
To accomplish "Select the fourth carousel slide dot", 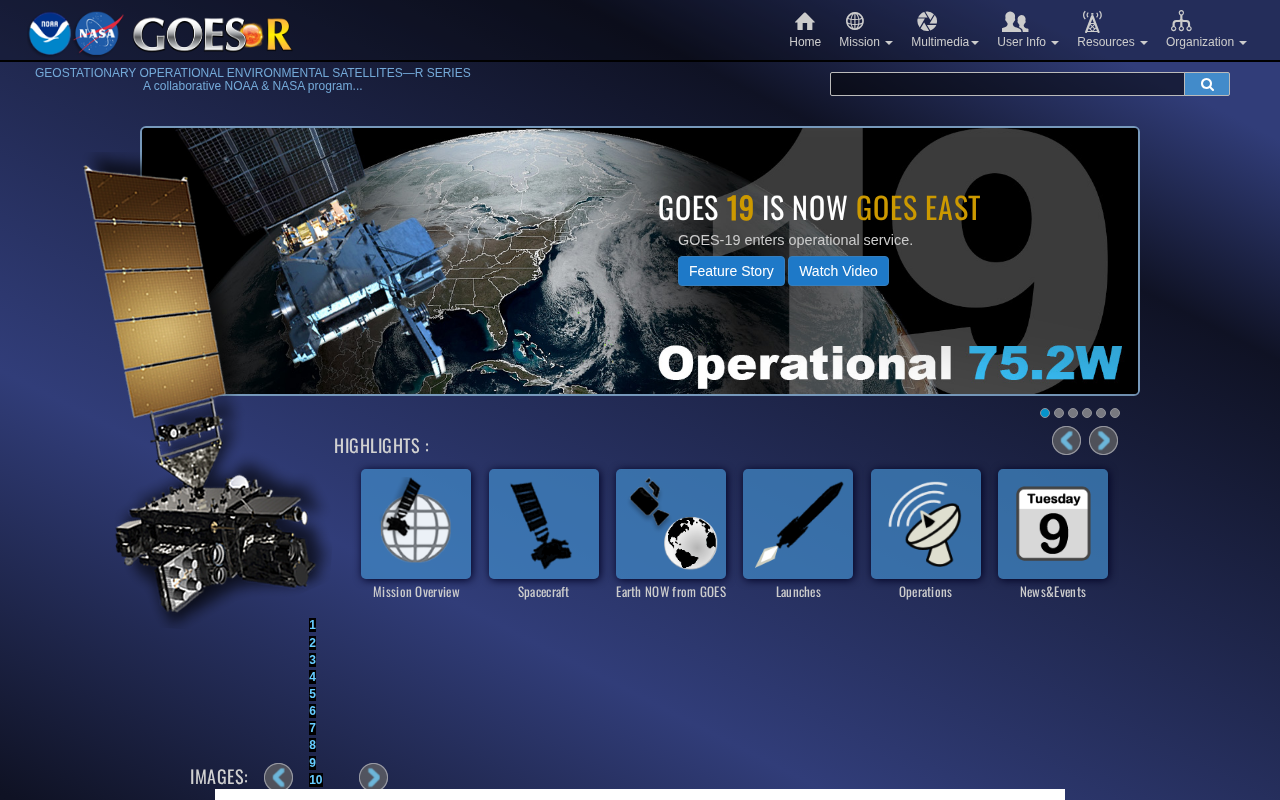I will coord(1087,413).
